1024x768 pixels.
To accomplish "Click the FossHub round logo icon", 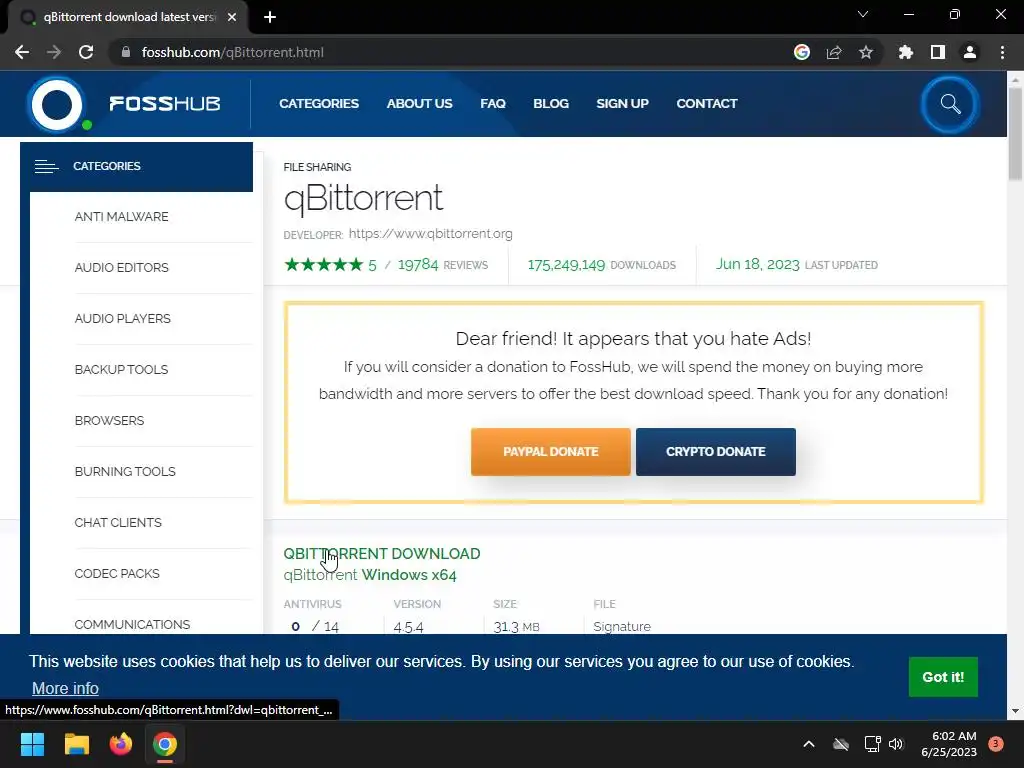I will 57,104.
